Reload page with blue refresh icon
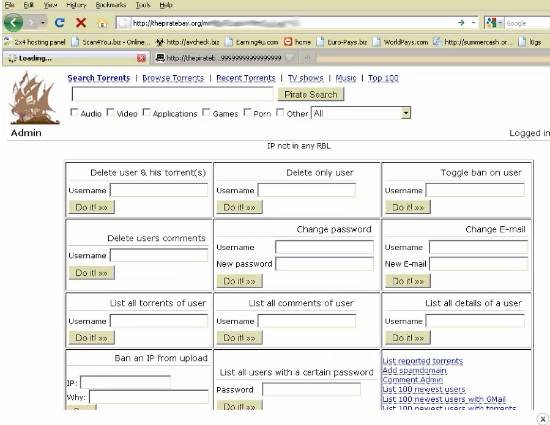 (x=60, y=23)
